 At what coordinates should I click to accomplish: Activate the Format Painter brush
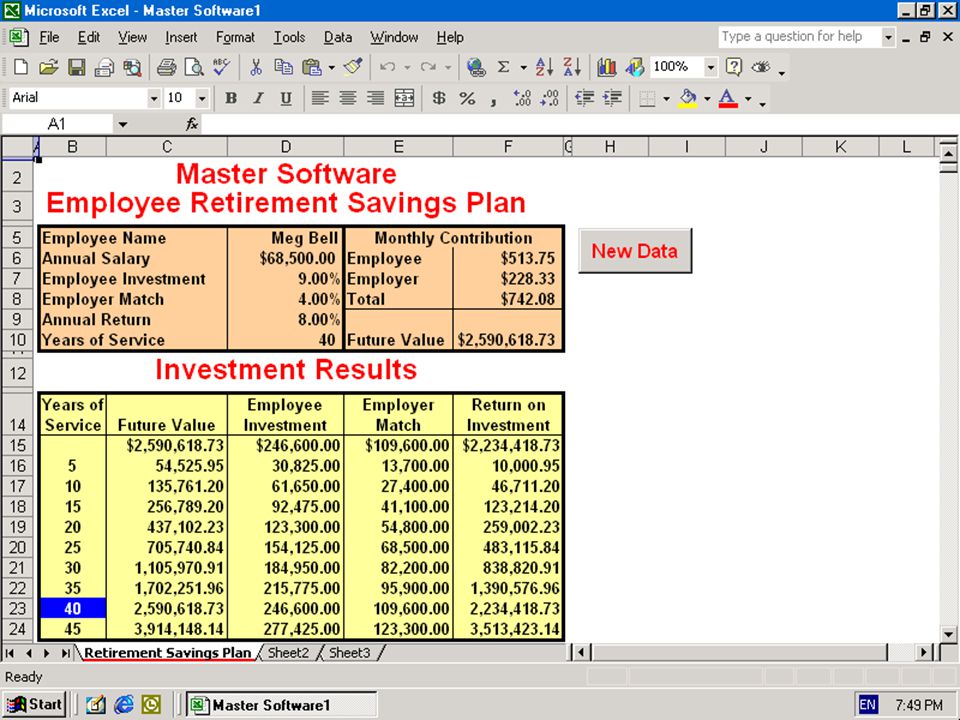pos(353,67)
